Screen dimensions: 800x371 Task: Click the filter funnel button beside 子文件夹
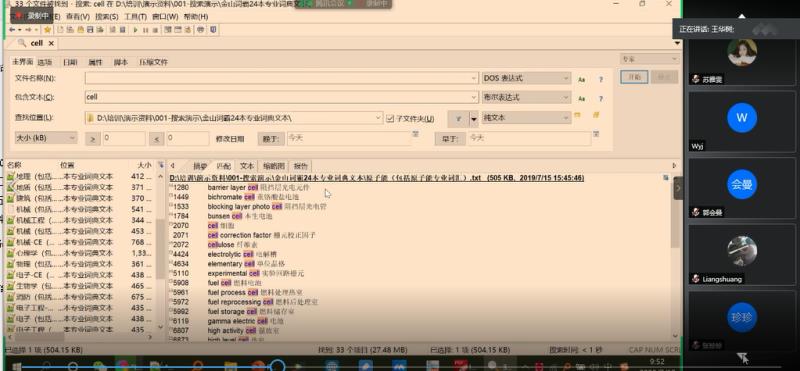[x=458, y=118]
